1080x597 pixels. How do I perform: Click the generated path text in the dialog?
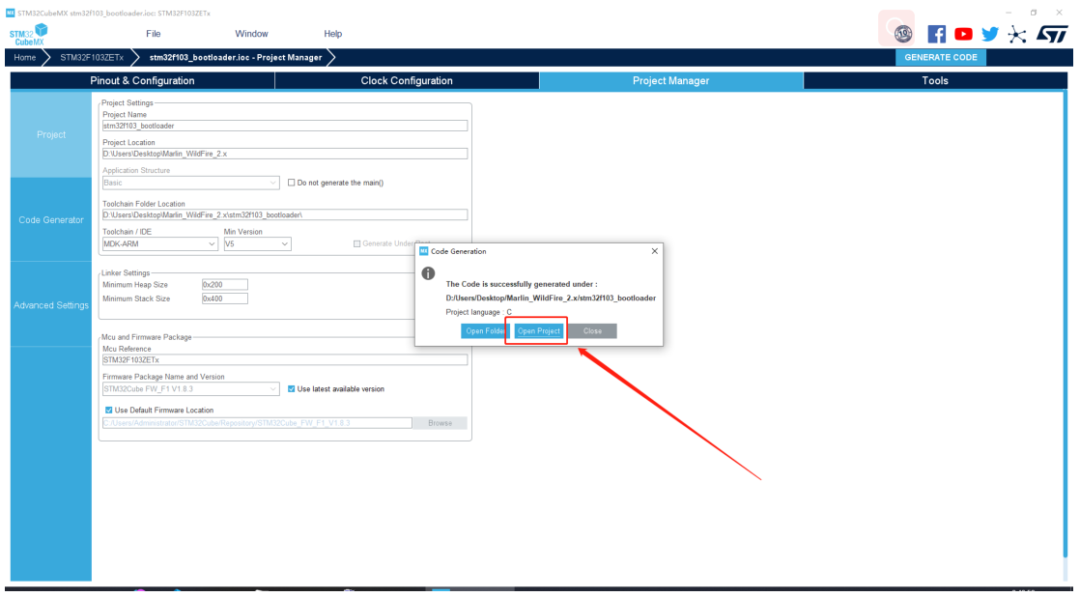coord(550,298)
